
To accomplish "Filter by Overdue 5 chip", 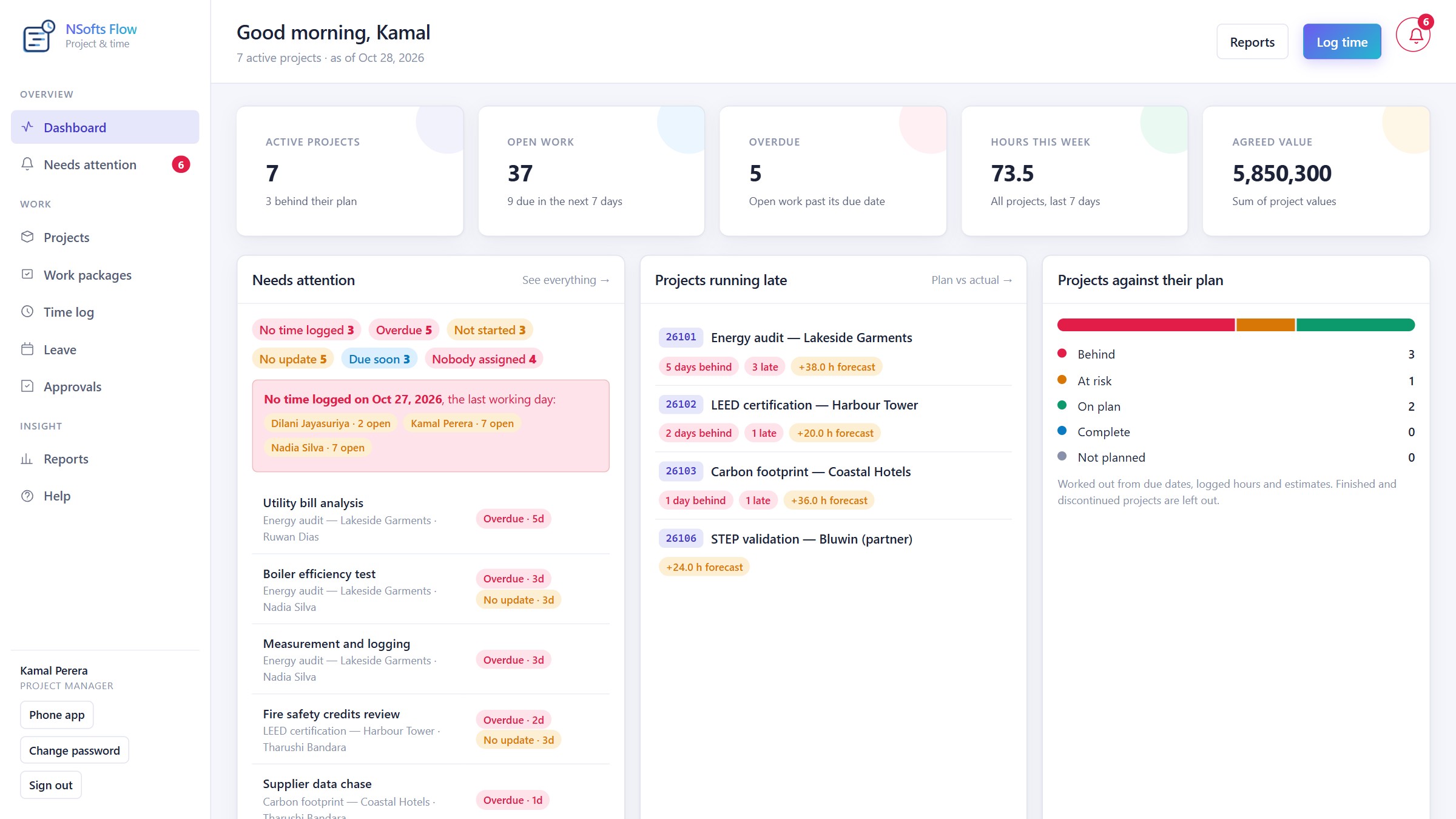I will 404,329.
